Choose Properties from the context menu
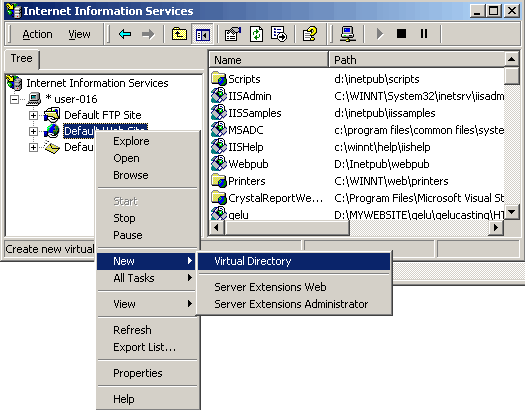 [x=147, y=373]
